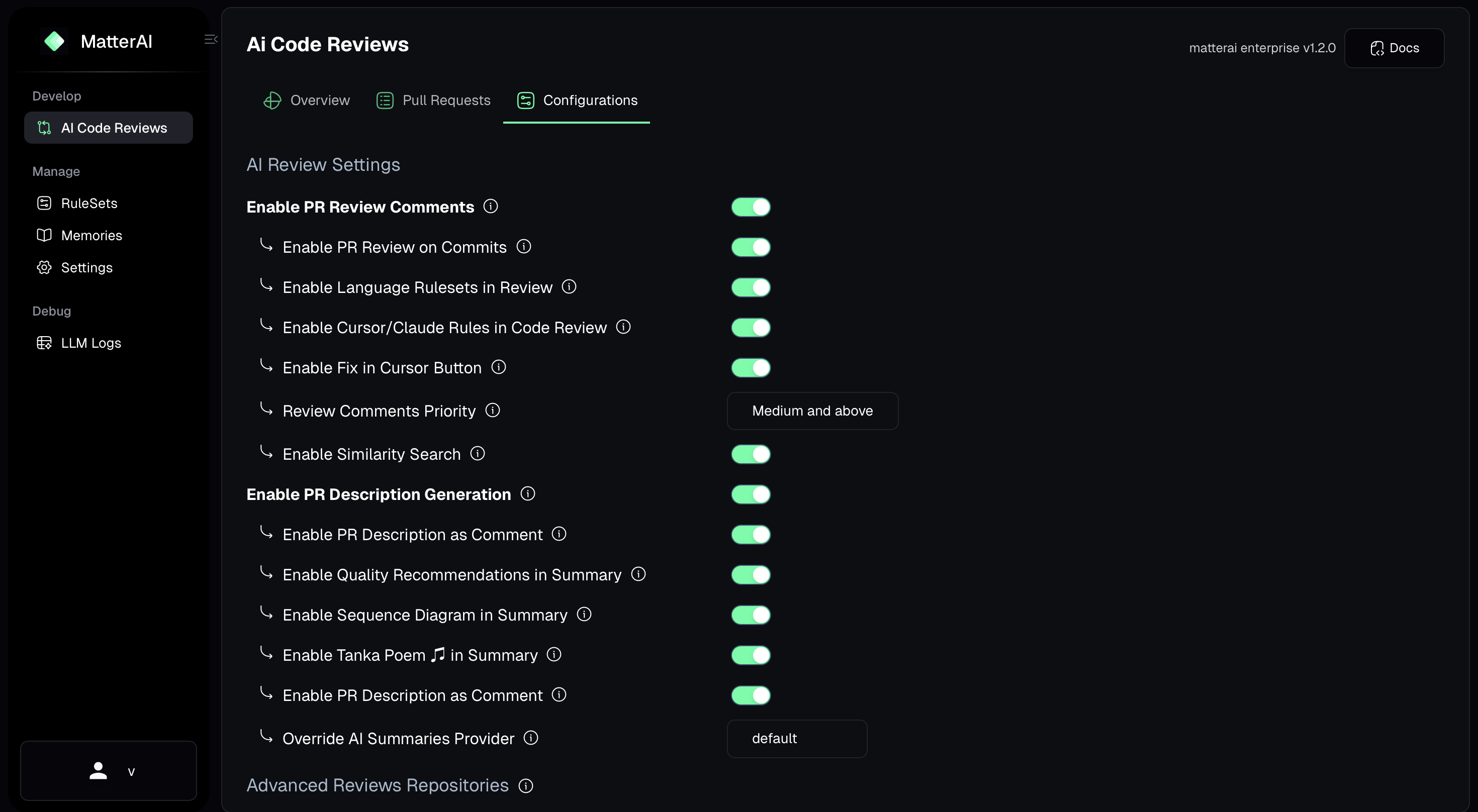Switch off Enable PR Description Generation
The image size is (1478, 812).
click(x=751, y=494)
